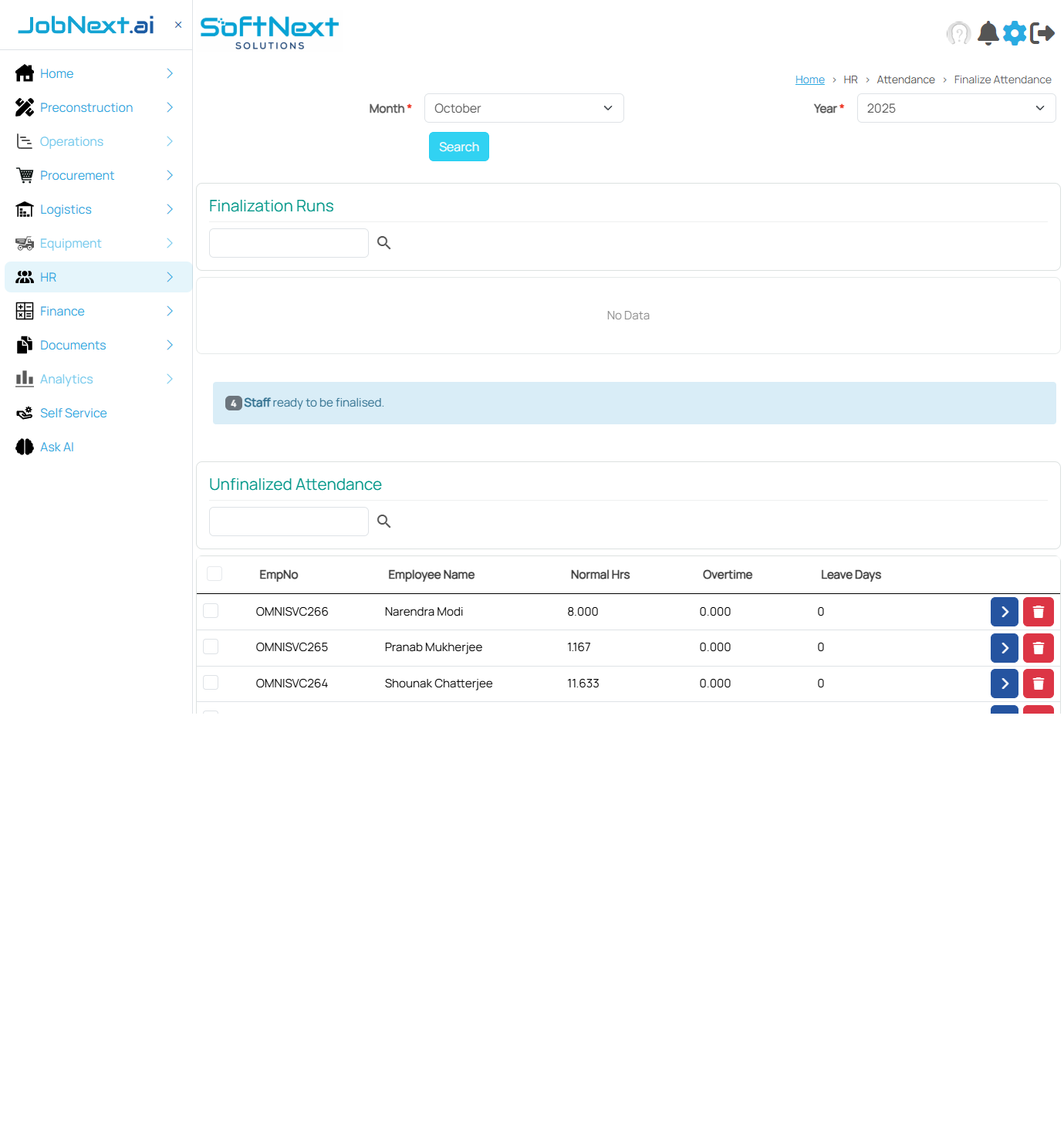1064x1131 pixels.
Task: Select all employees with header checkbox
Action: [x=214, y=574]
